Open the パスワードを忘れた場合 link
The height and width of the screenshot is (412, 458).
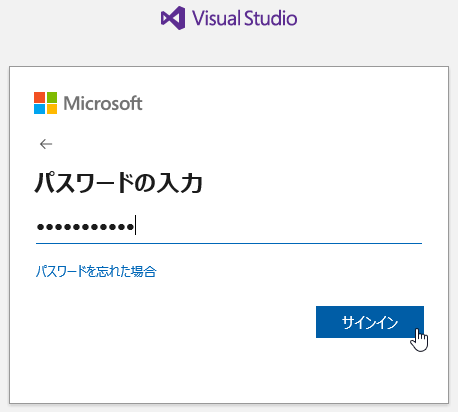click(x=96, y=271)
